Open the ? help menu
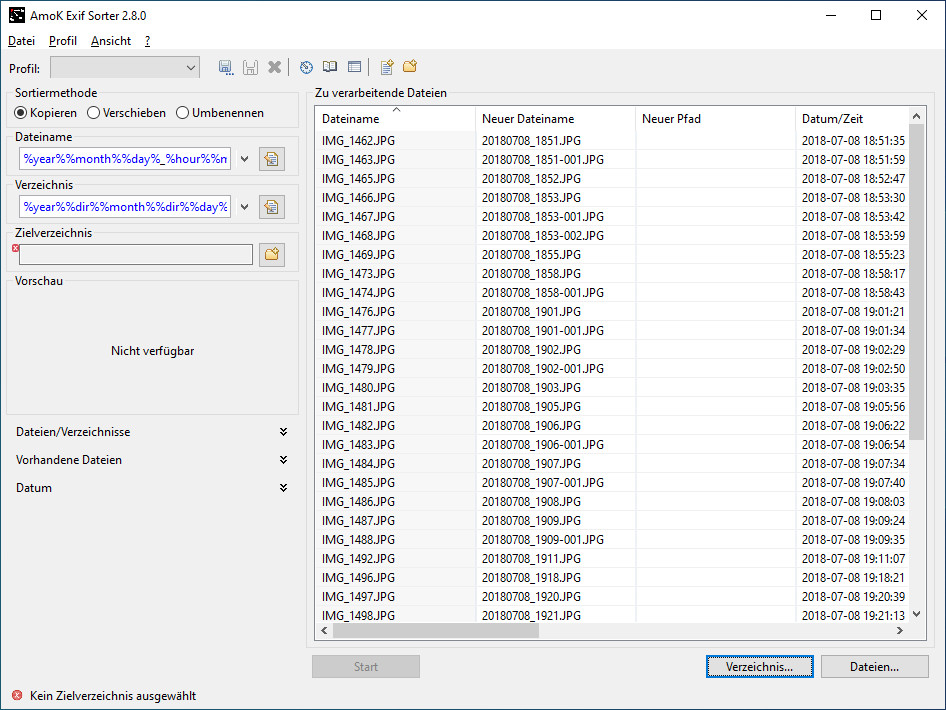The width and height of the screenshot is (946, 710). pyautogui.click(x=147, y=41)
